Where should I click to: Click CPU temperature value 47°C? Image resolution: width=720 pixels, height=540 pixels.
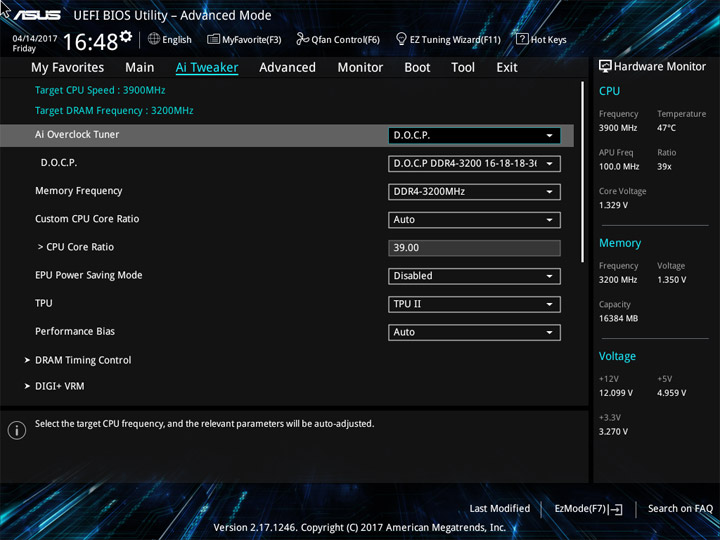[x=666, y=128]
